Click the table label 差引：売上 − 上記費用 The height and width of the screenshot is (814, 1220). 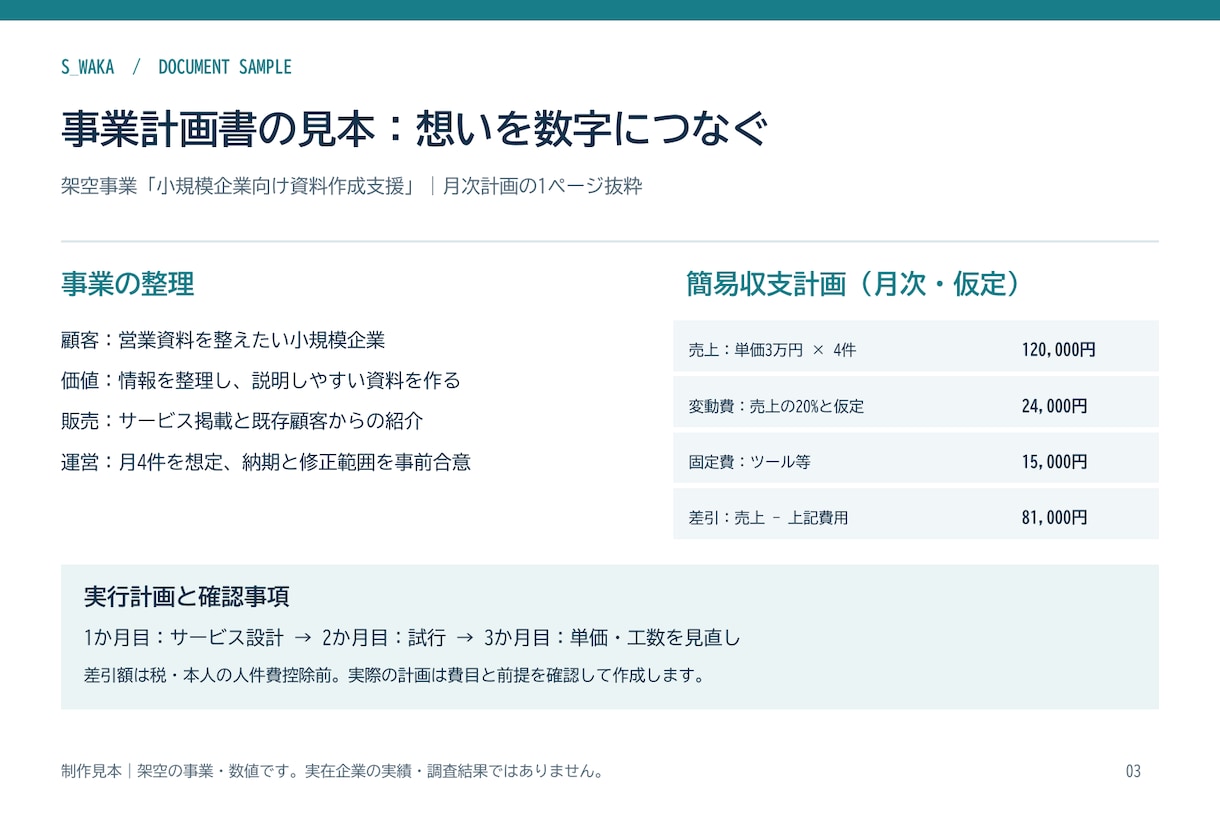(768, 518)
